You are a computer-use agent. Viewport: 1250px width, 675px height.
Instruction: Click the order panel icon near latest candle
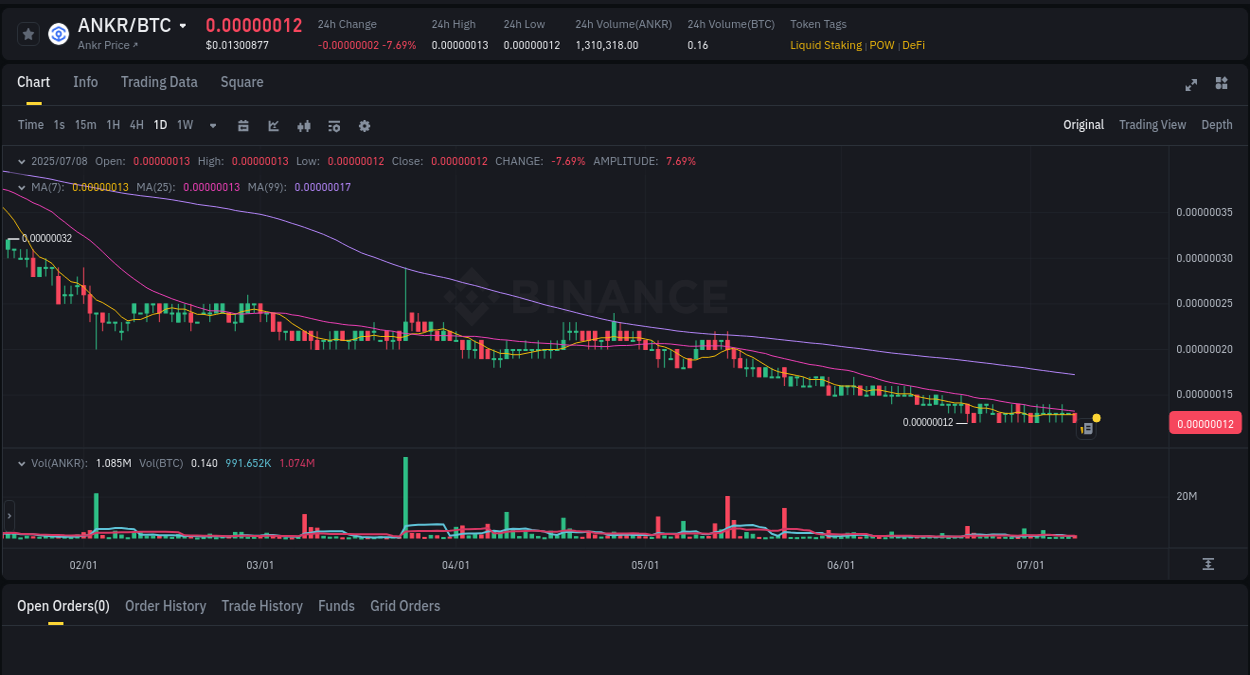point(1087,427)
